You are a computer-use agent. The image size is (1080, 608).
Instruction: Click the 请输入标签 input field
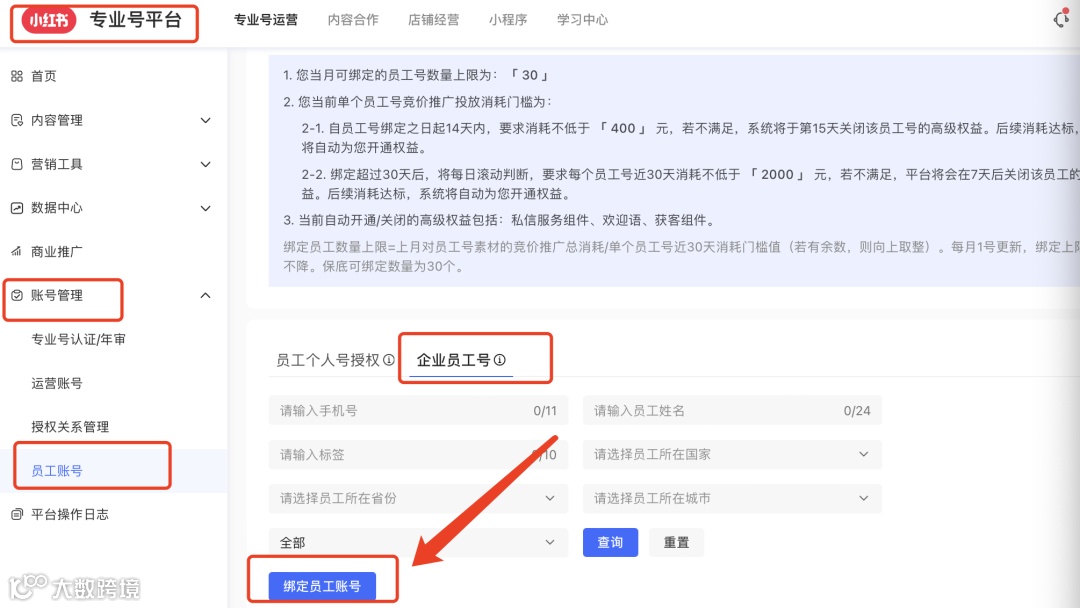coord(418,454)
